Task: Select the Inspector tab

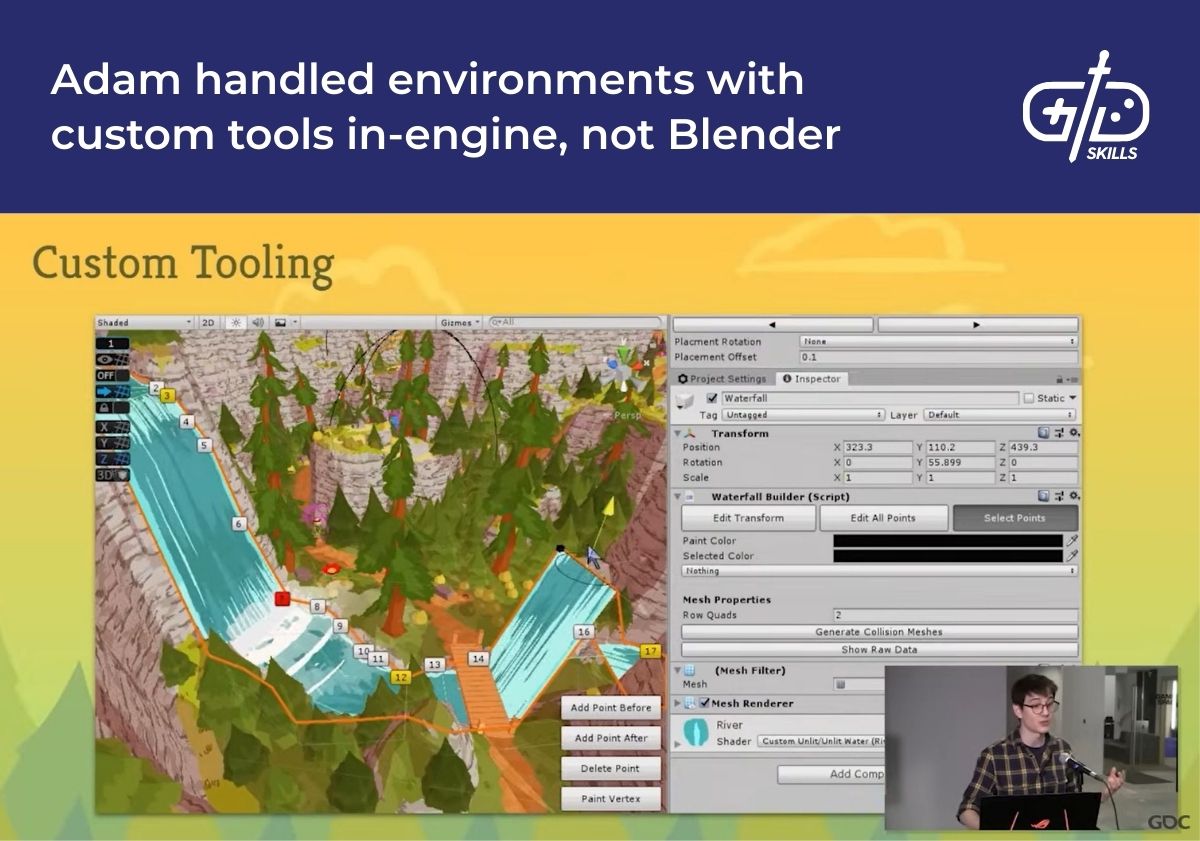Action: point(812,379)
